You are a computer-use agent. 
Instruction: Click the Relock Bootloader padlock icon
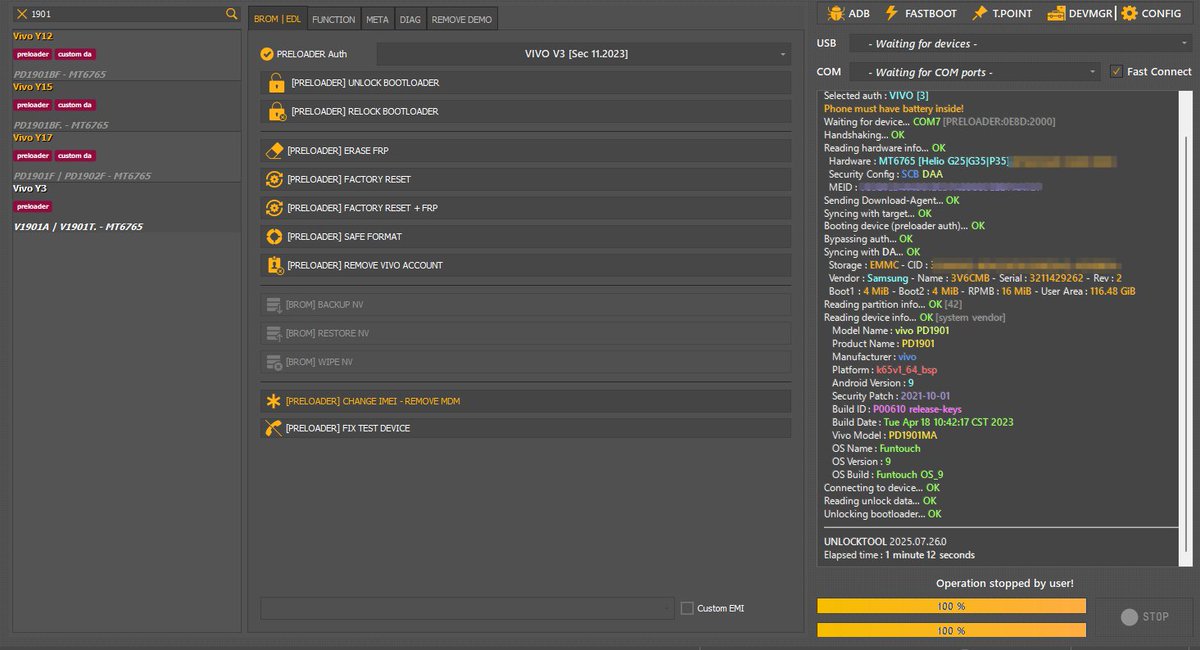pyautogui.click(x=276, y=111)
